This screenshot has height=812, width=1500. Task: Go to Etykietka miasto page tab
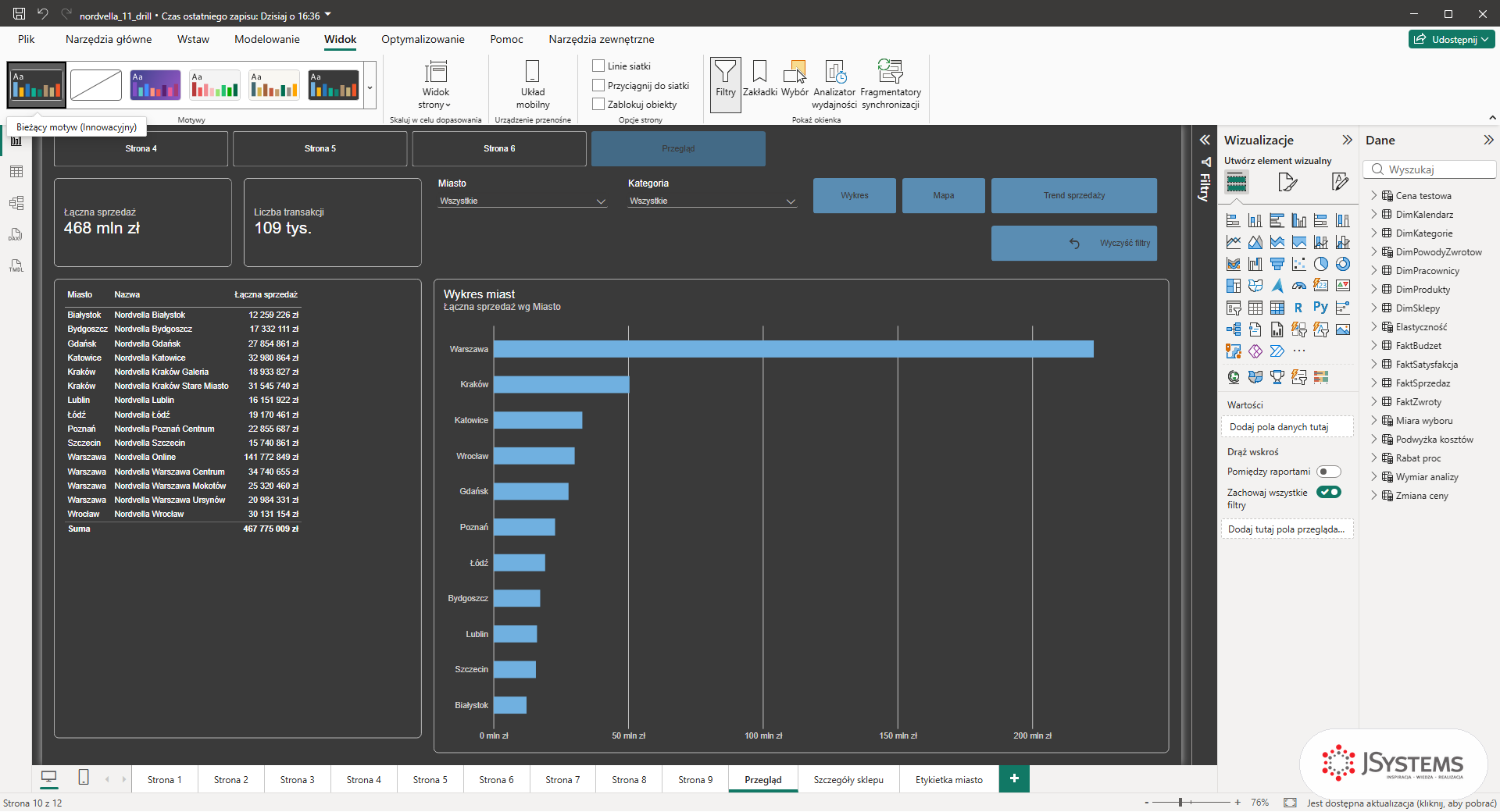[x=949, y=779]
